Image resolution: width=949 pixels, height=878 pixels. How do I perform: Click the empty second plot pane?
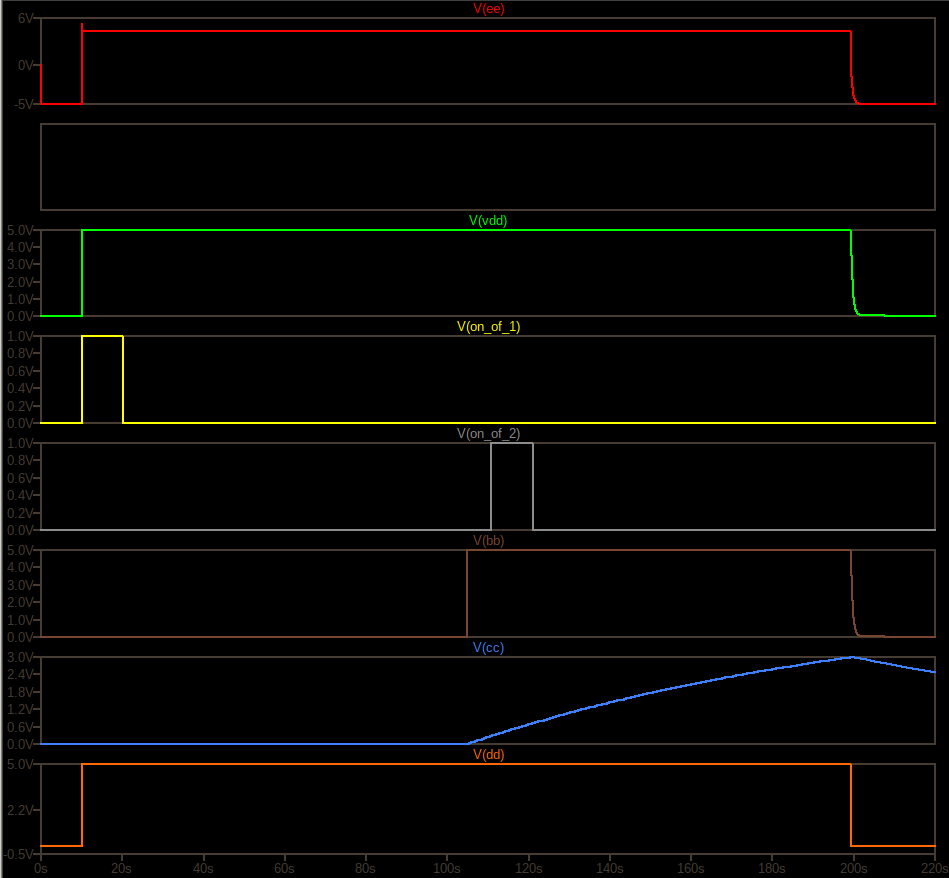[488, 167]
